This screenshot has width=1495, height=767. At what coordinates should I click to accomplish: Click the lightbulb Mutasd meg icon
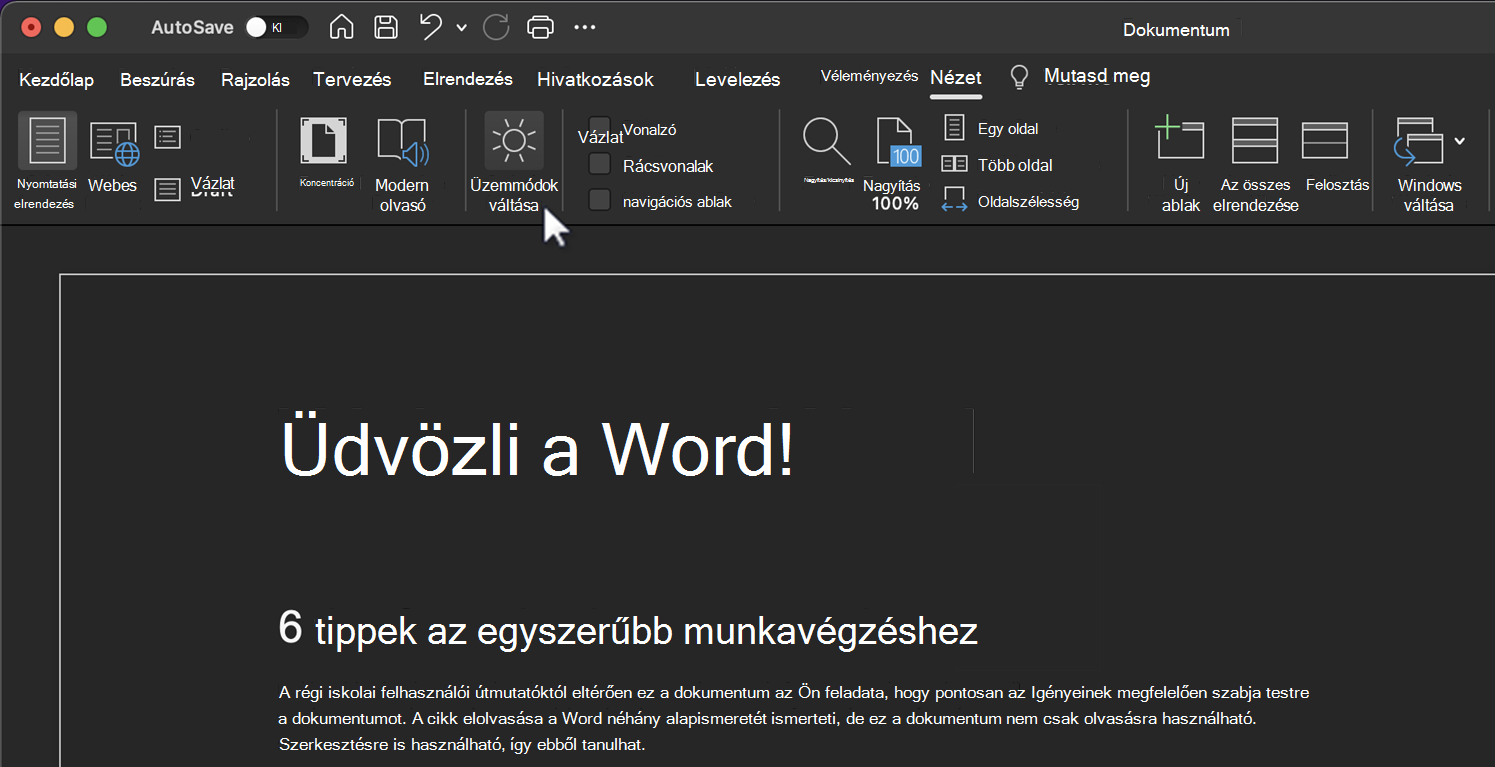tap(1019, 77)
